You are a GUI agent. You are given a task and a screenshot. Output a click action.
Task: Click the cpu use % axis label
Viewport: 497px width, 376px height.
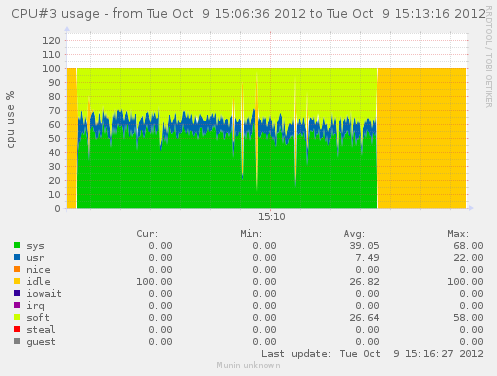10,119
